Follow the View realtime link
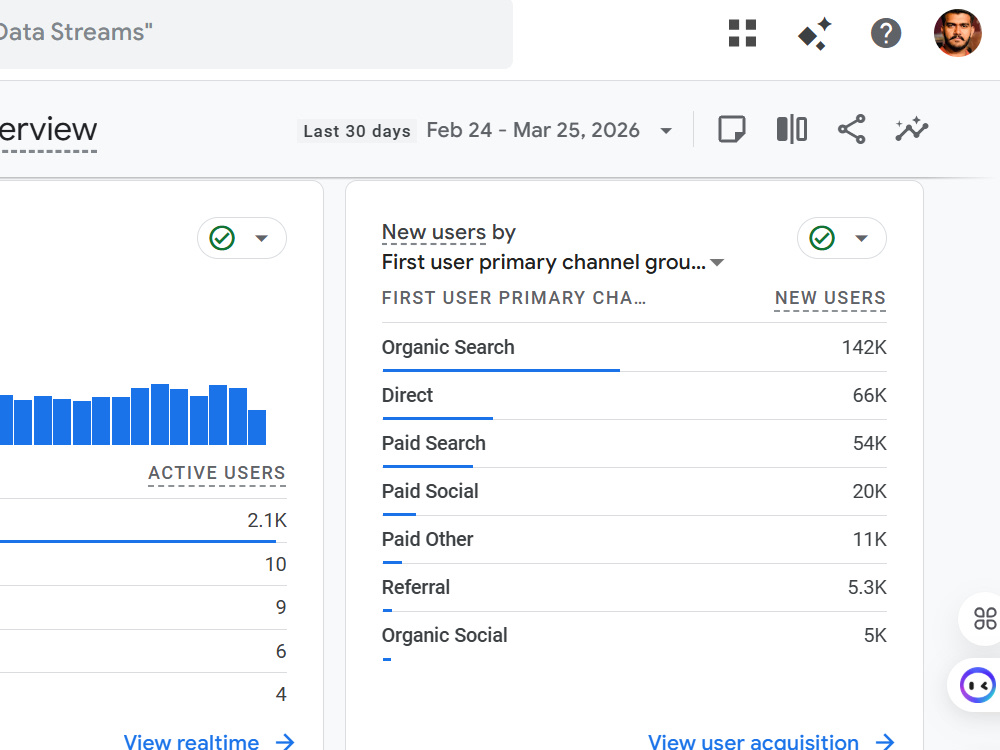 tap(209, 742)
